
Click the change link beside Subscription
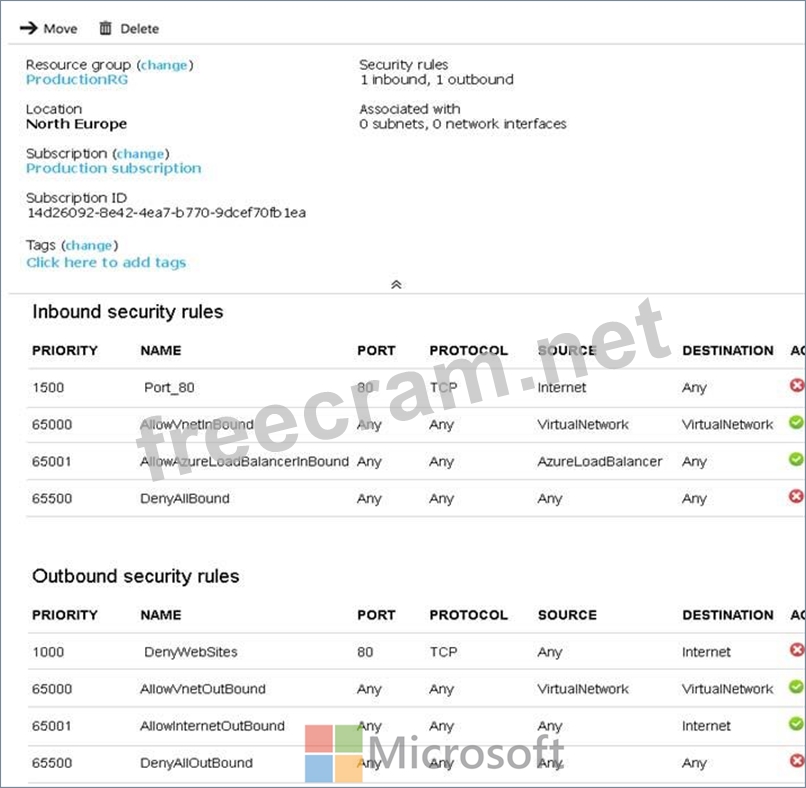140,154
